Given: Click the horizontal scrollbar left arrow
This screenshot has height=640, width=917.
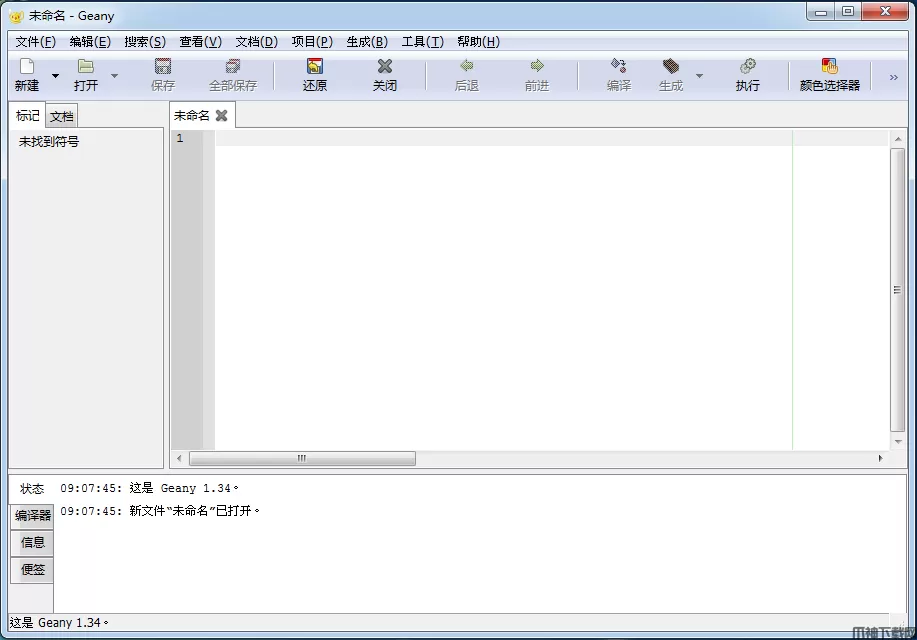Looking at the screenshot, I should [x=179, y=458].
